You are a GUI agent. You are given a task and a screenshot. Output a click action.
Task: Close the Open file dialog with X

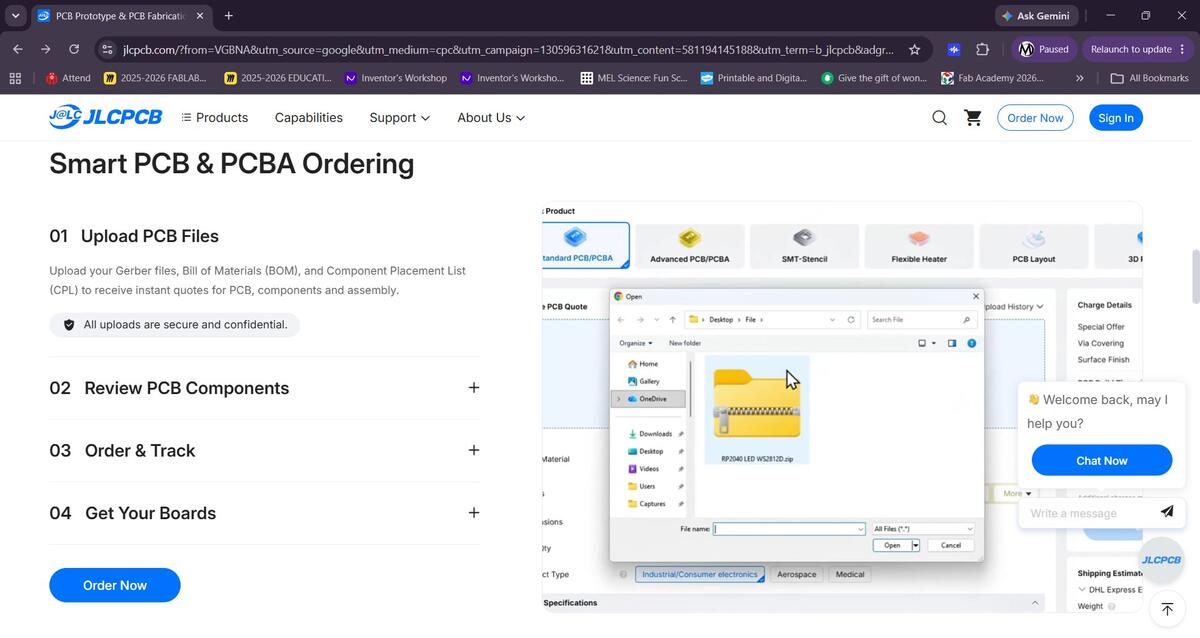pos(976,296)
